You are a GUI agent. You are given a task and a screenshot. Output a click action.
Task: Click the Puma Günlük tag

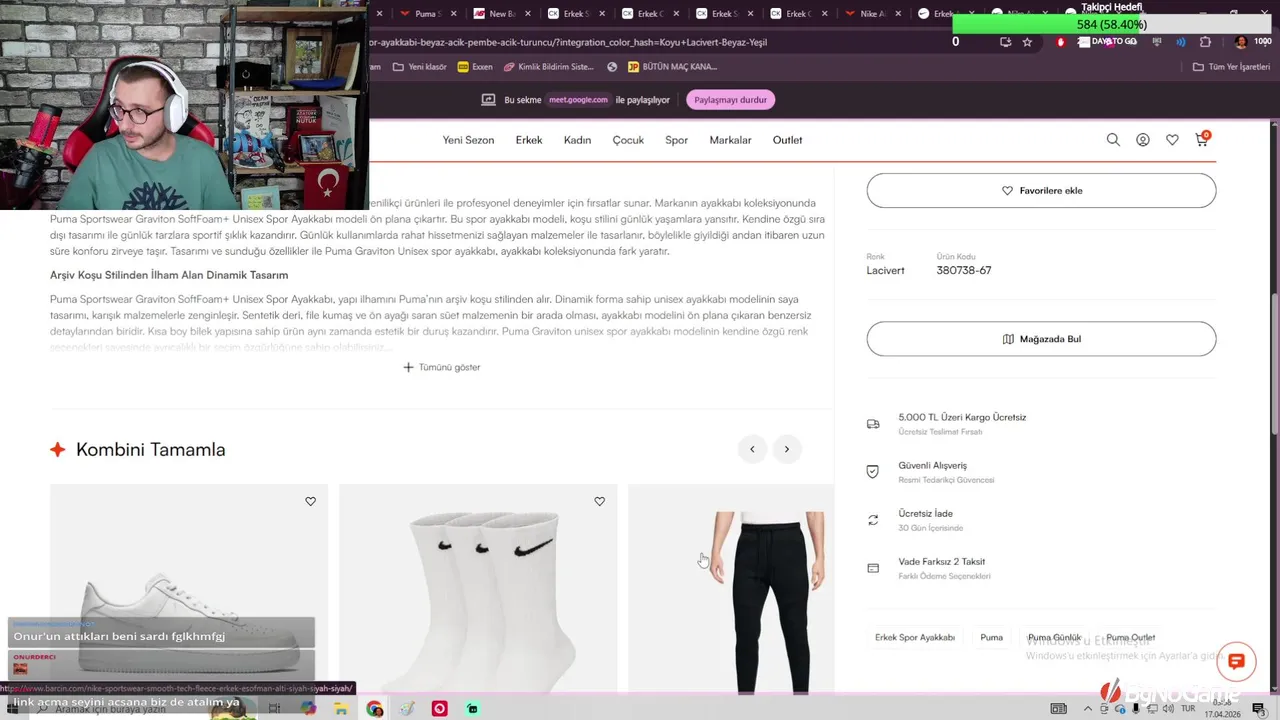point(1054,637)
